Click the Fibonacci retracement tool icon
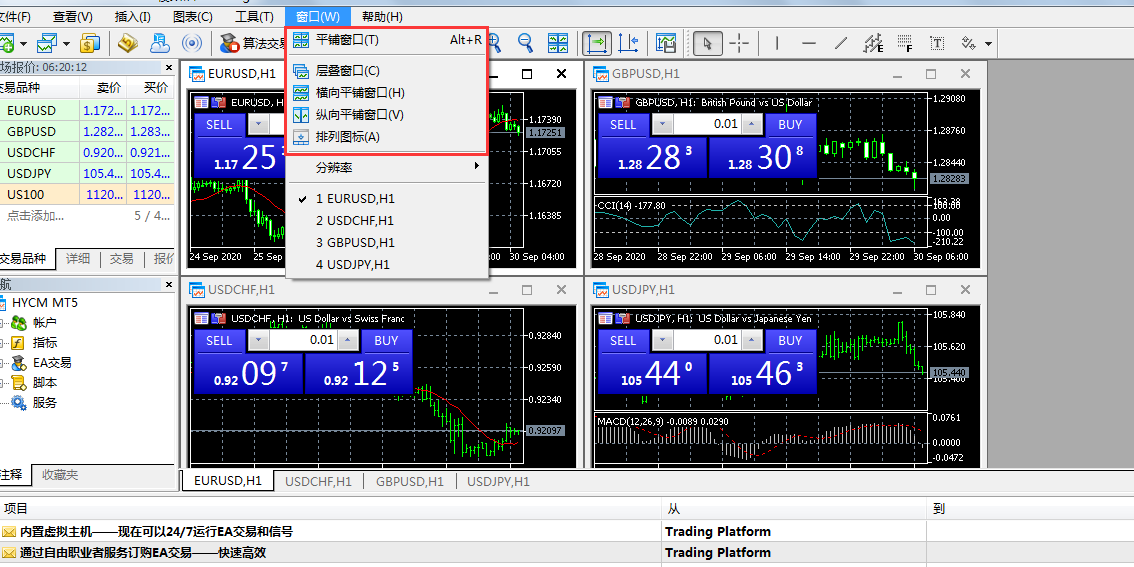 [905, 43]
